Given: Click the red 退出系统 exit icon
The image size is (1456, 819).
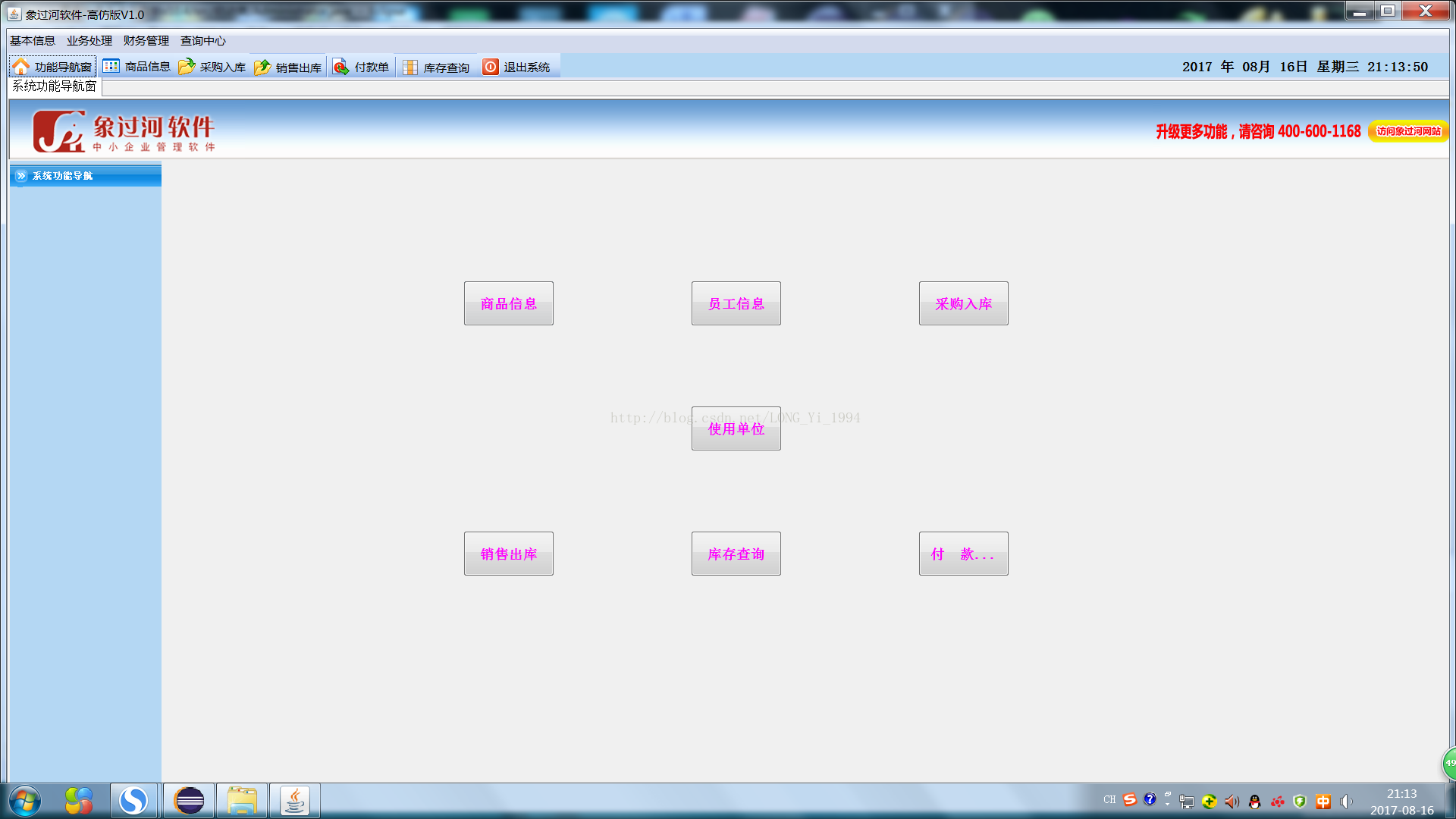Looking at the screenshot, I should click(x=491, y=67).
